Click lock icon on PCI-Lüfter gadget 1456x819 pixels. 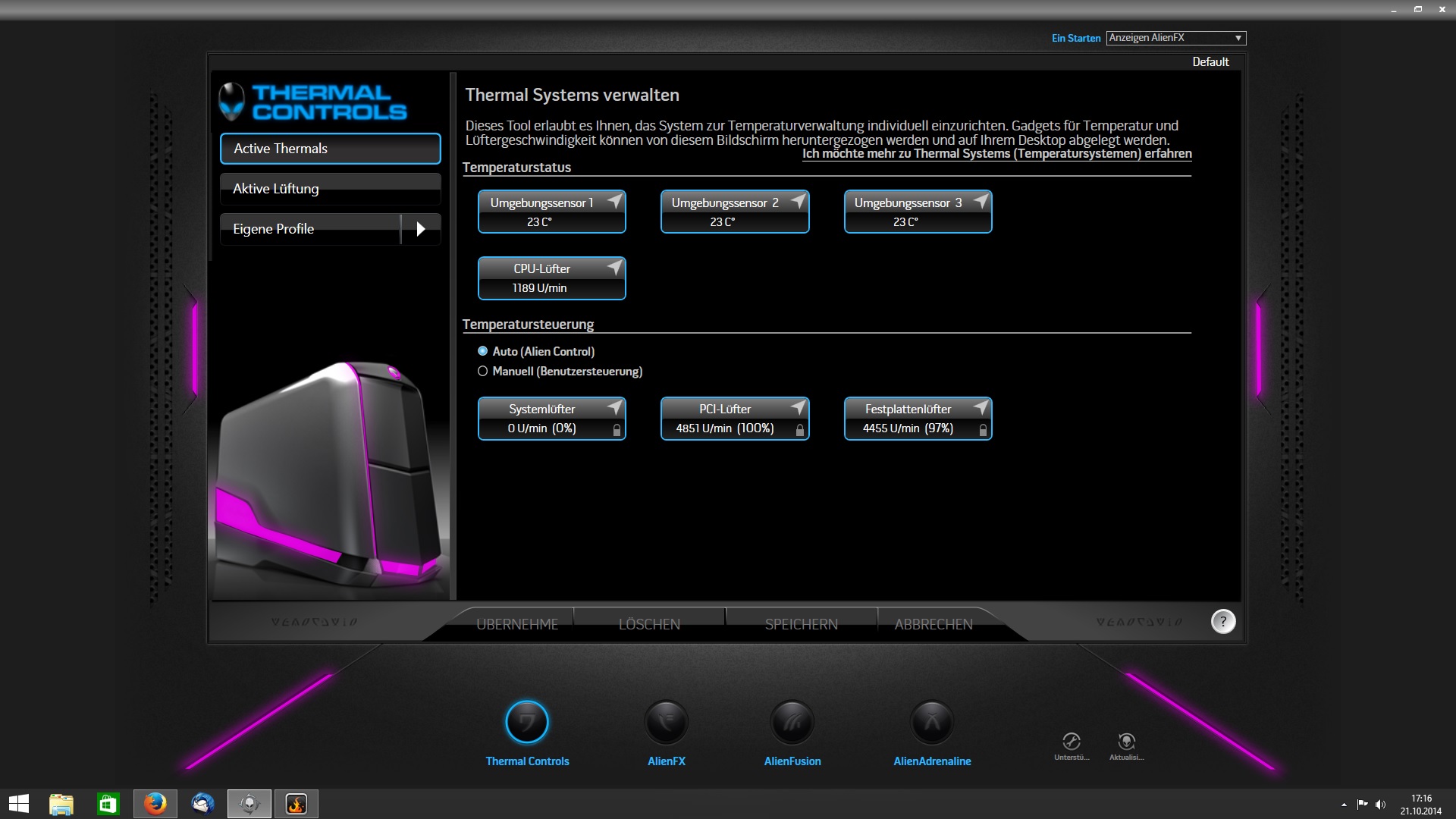tap(799, 430)
